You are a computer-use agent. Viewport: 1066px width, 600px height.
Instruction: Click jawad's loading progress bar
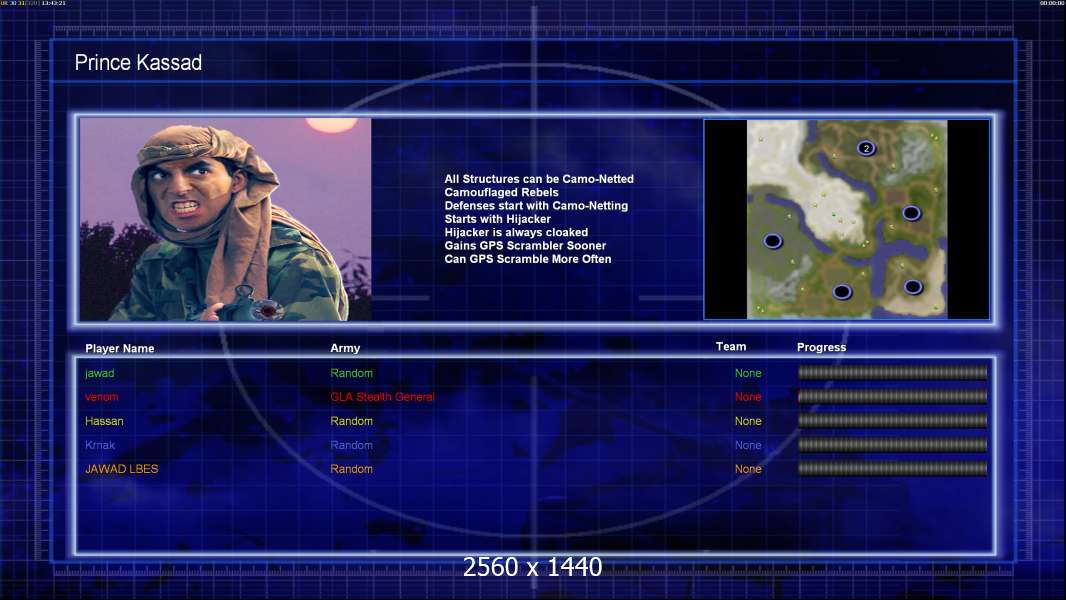[893, 372]
